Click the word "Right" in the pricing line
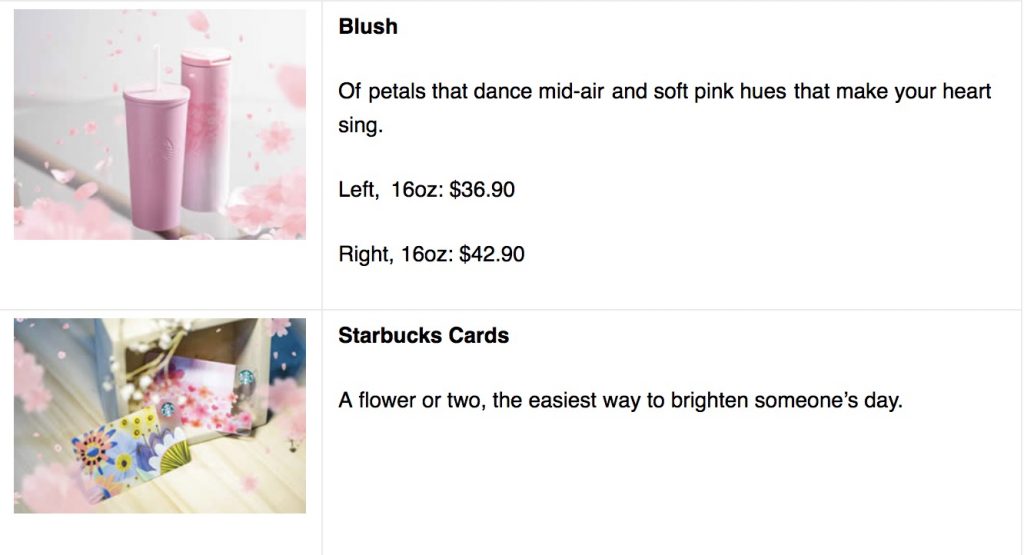Viewport: 1024px width, 555px height. 363,254
